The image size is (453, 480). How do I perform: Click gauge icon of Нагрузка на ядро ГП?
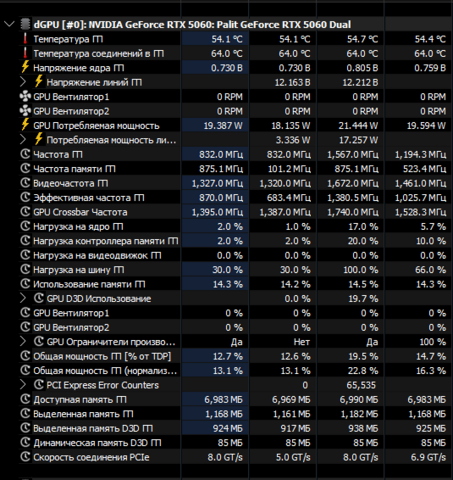(x=25, y=226)
